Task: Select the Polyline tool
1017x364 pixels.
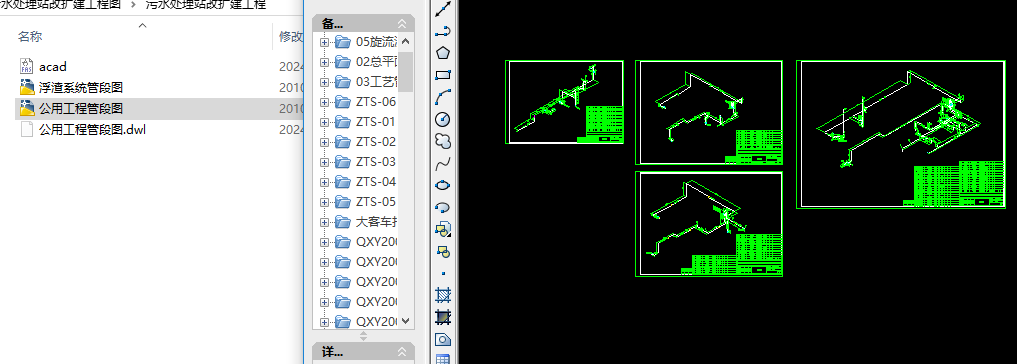Action: pyautogui.click(x=443, y=30)
